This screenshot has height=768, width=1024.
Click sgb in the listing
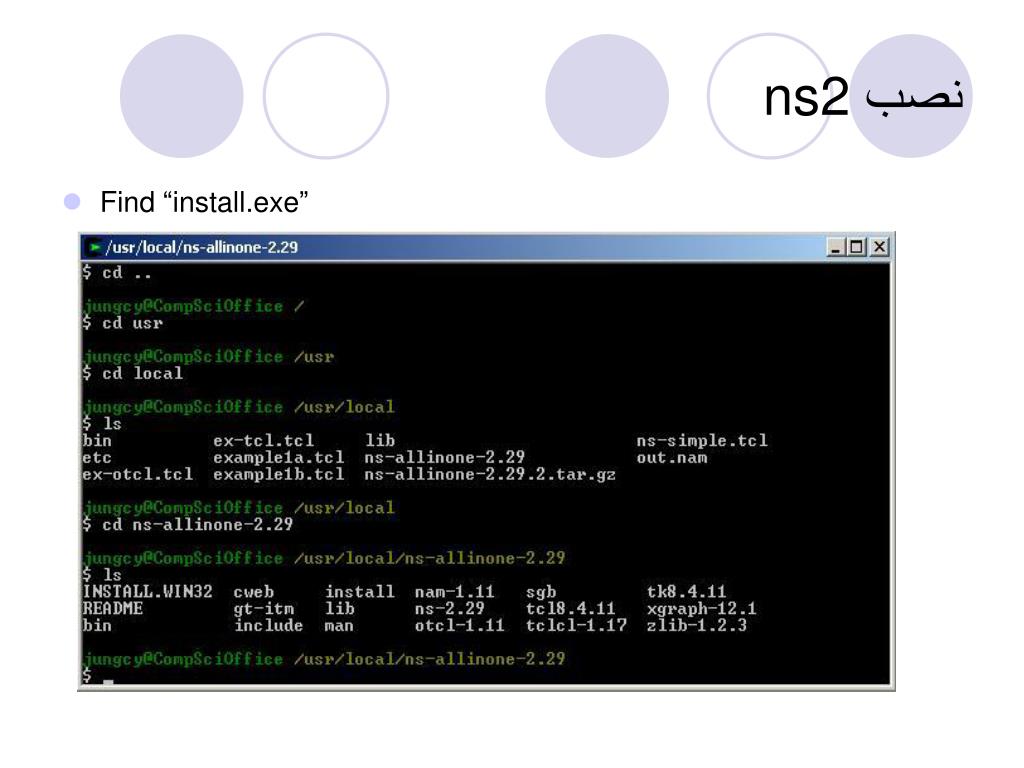[541, 592]
